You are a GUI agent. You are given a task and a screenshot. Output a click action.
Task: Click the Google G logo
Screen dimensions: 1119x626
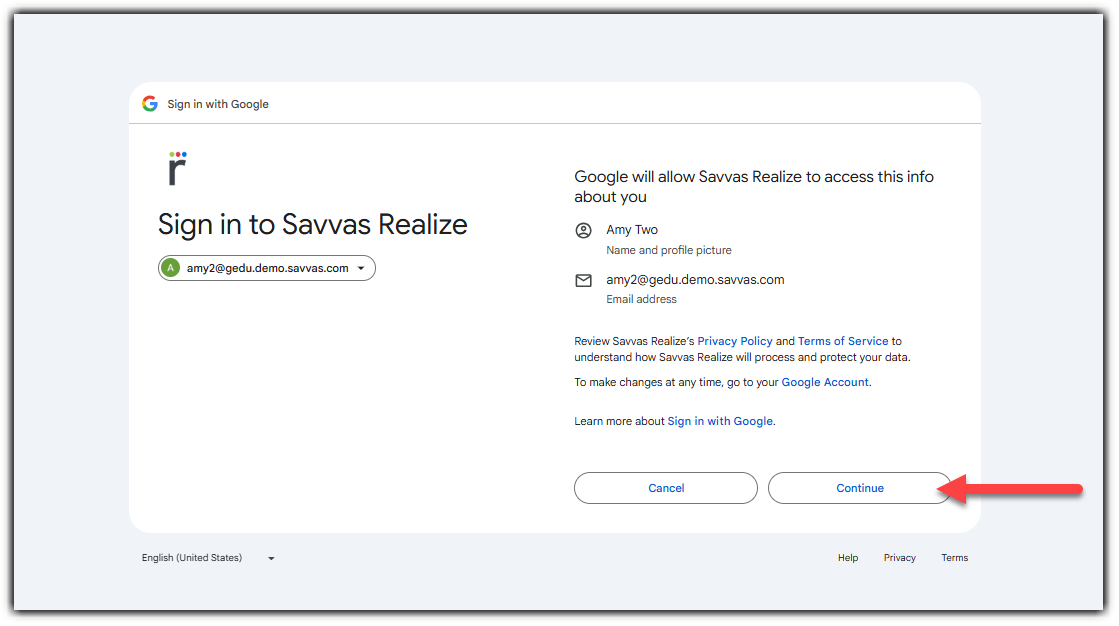pos(150,104)
